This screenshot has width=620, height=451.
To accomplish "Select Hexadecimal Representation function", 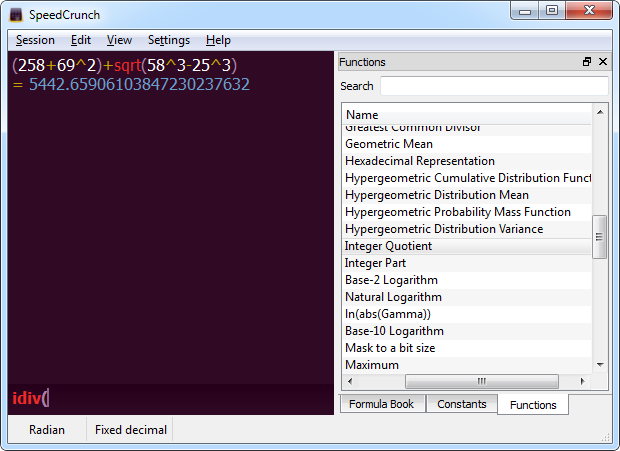I will point(467,161).
